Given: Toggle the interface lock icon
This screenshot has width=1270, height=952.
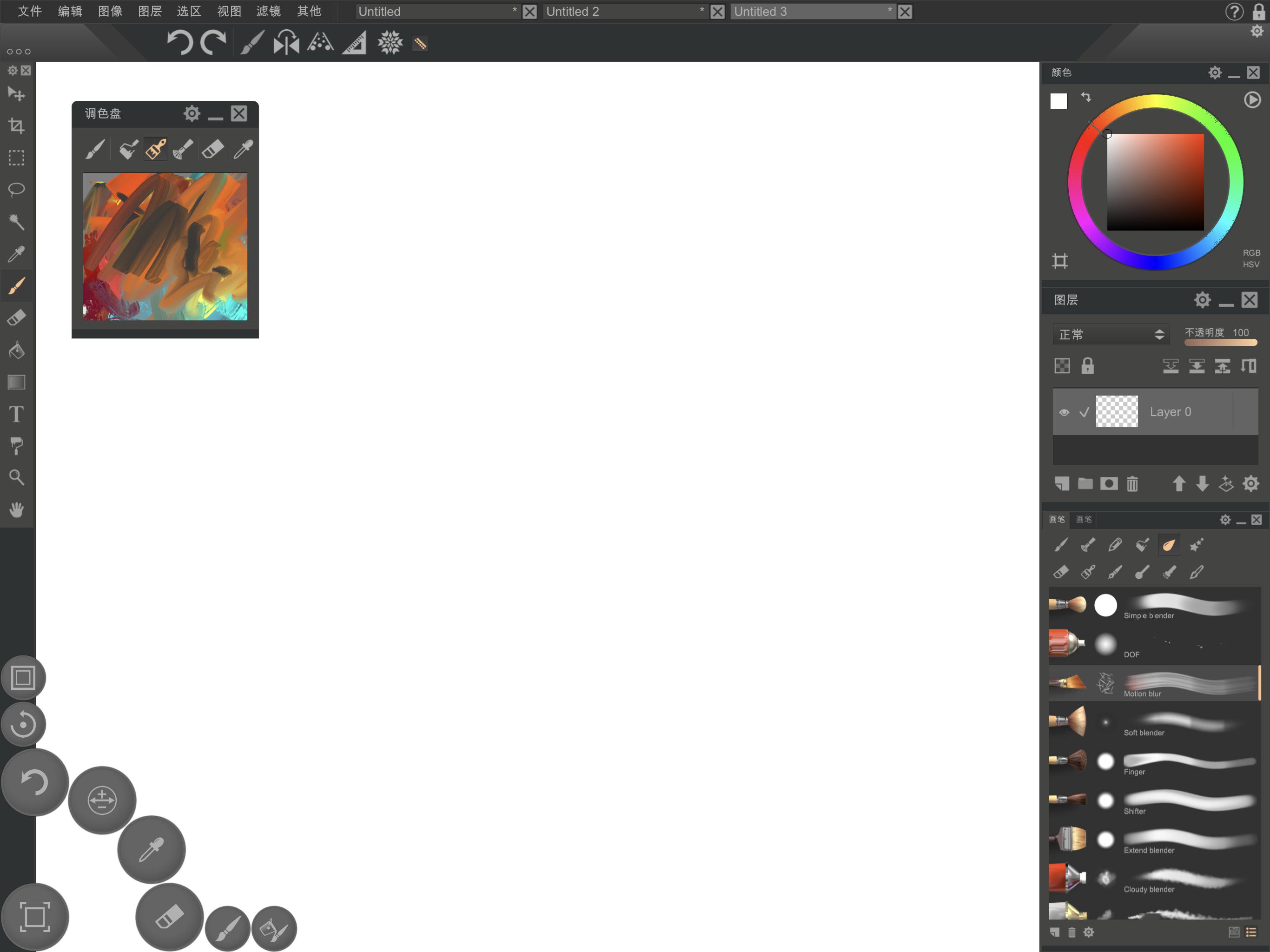Looking at the screenshot, I should [x=1258, y=12].
